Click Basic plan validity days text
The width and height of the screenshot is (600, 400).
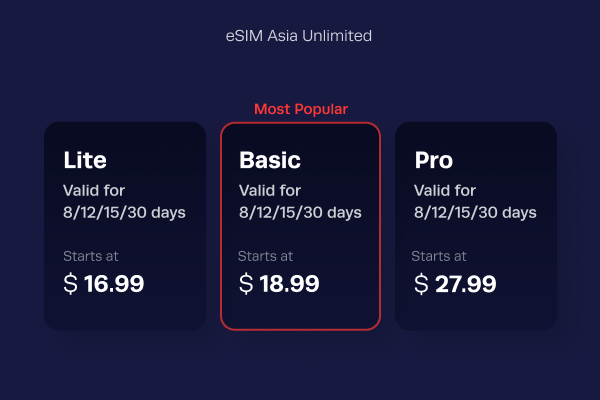300,202
